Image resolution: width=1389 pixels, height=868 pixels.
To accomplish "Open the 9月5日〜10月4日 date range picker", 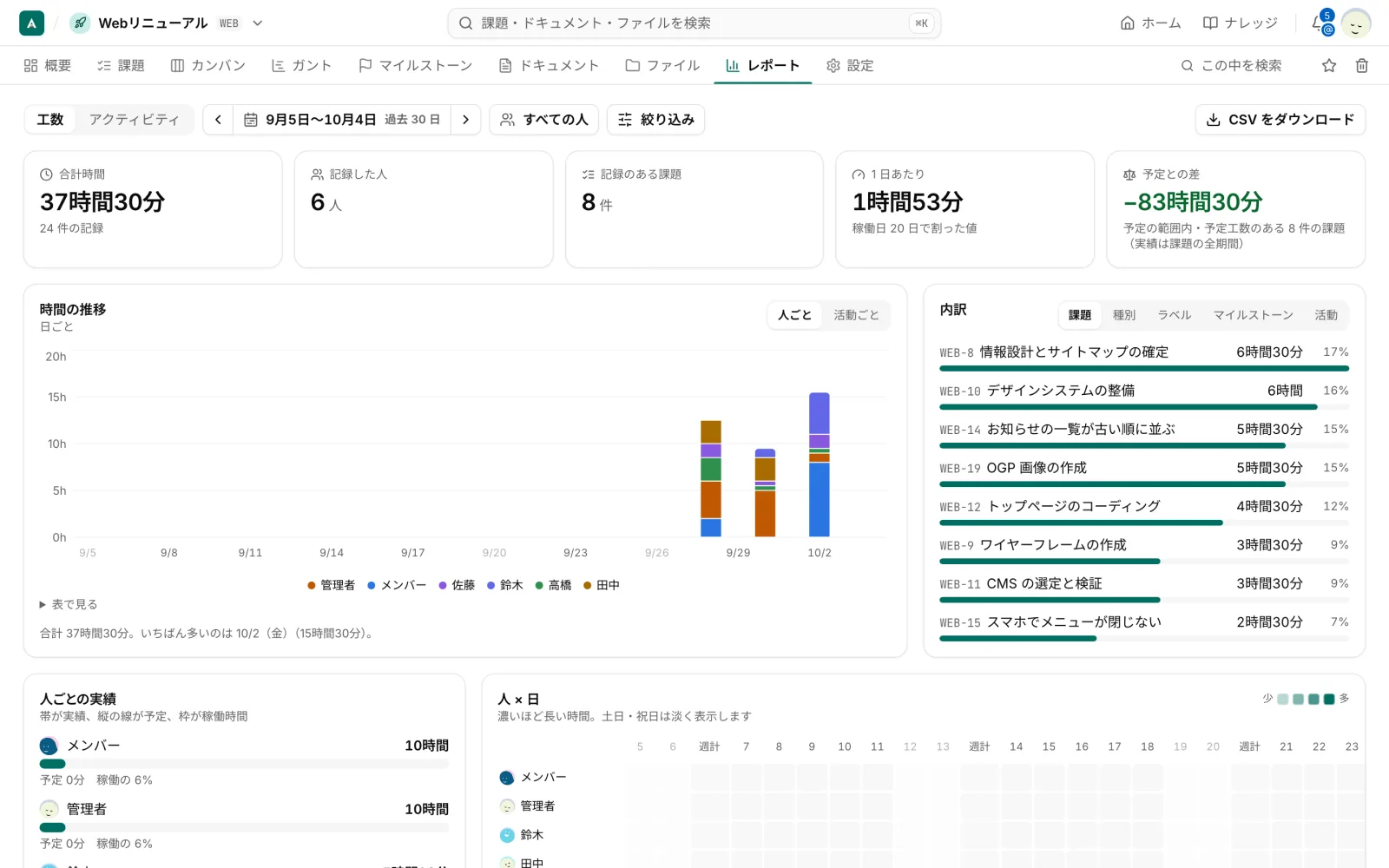I will [341, 120].
